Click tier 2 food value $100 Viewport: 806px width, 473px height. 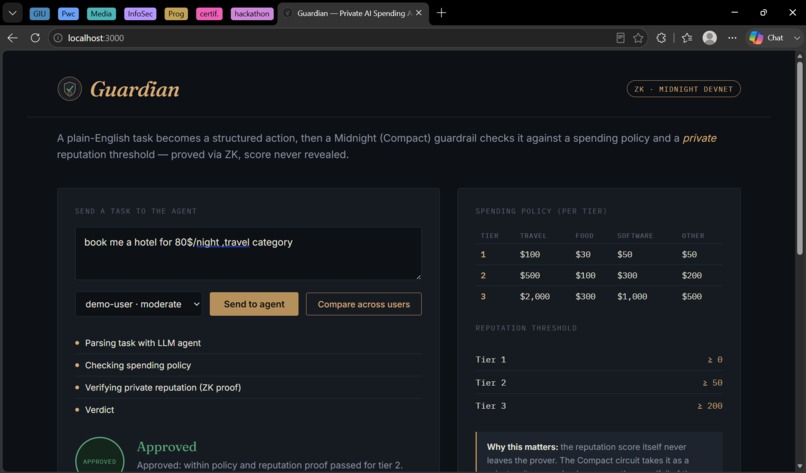click(585, 276)
